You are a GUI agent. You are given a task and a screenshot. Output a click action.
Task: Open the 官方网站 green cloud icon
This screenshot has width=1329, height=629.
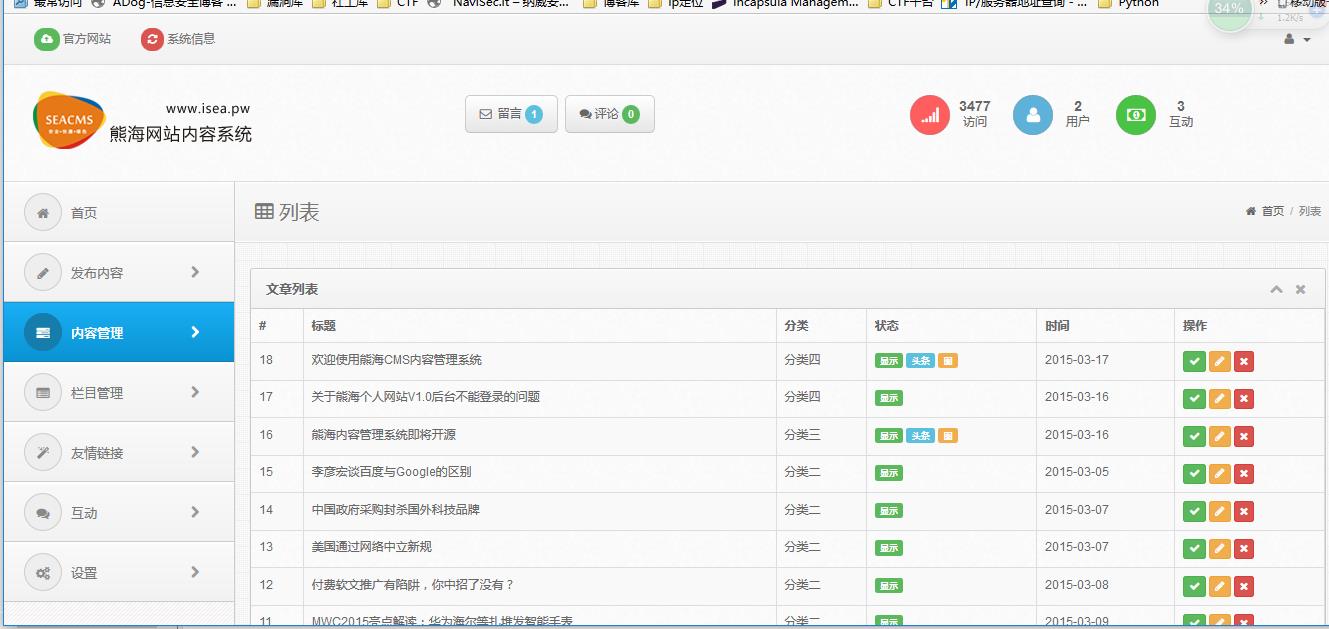(x=46, y=39)
